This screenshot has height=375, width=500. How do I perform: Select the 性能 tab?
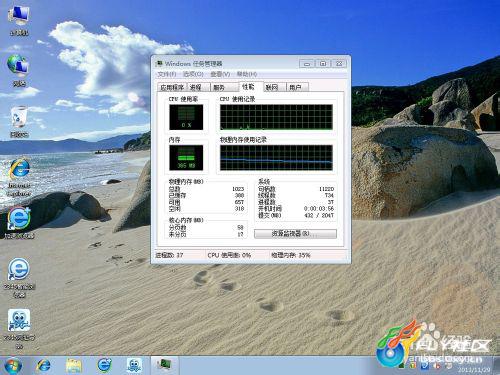[251, 87]
